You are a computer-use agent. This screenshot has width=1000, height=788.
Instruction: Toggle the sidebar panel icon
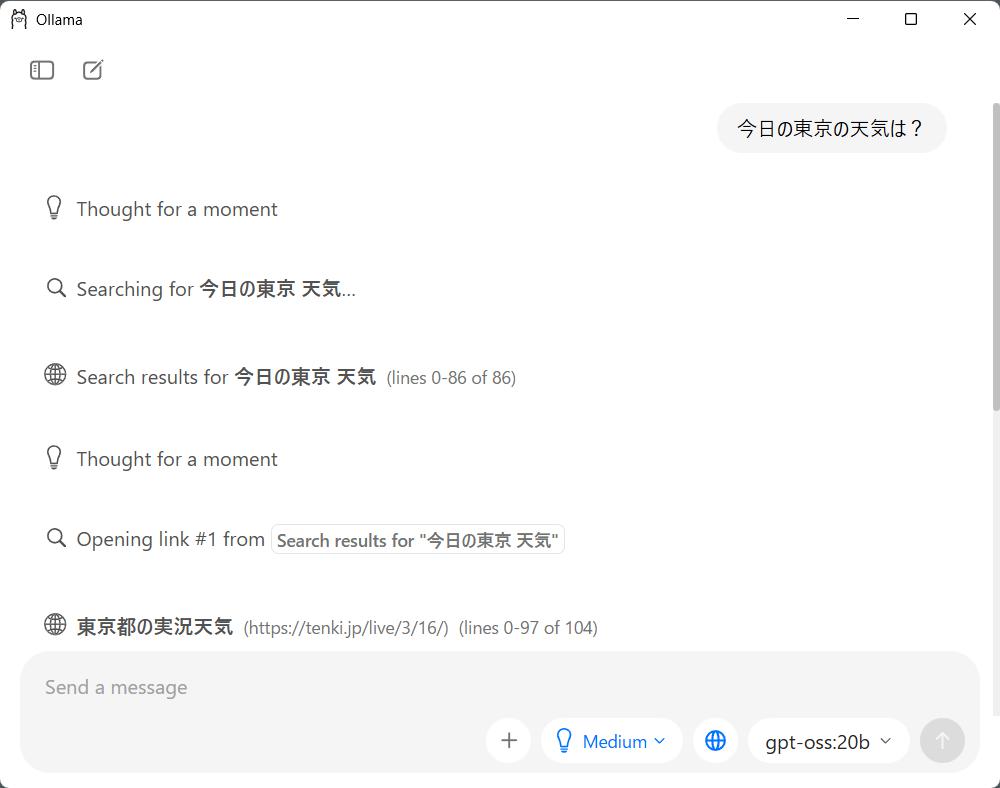point(42,70)
